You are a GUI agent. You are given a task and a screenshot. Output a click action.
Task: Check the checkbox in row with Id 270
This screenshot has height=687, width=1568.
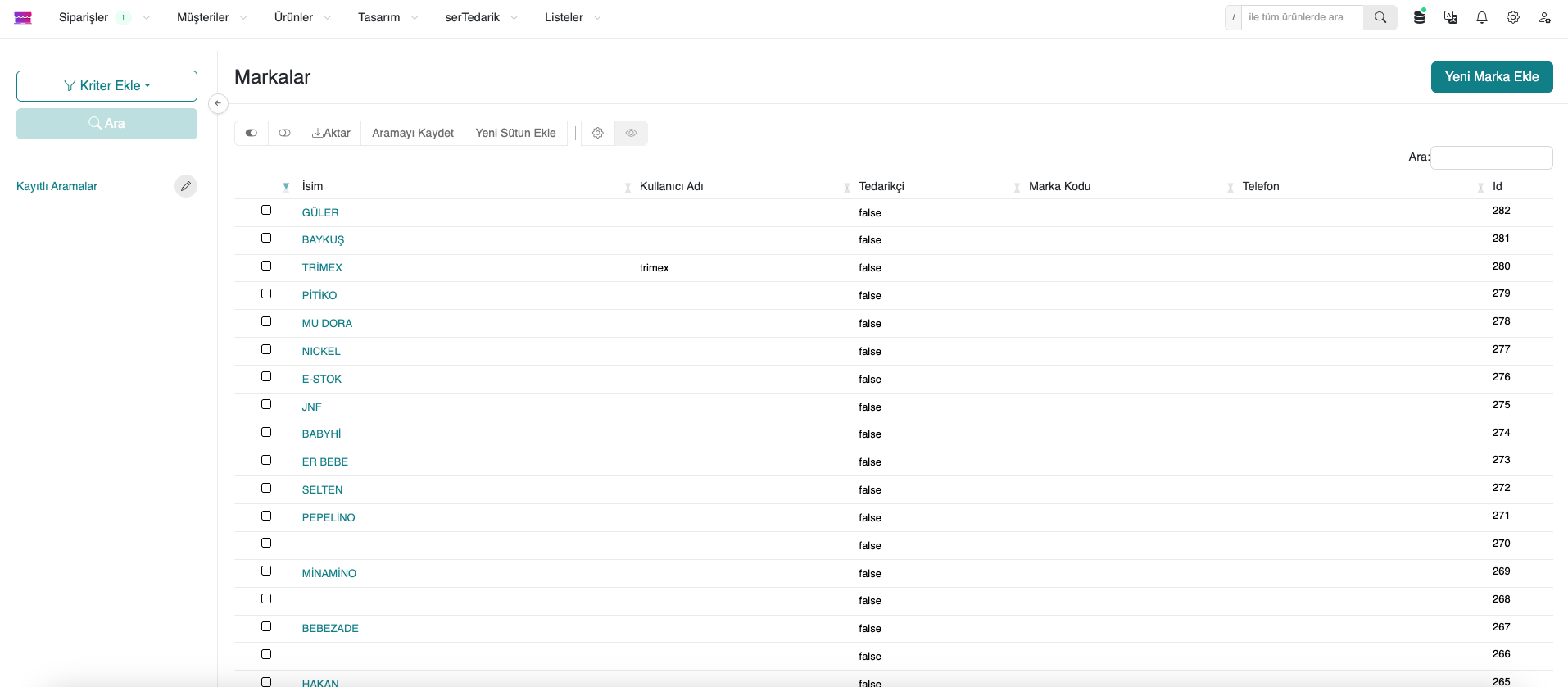[266, 543]
